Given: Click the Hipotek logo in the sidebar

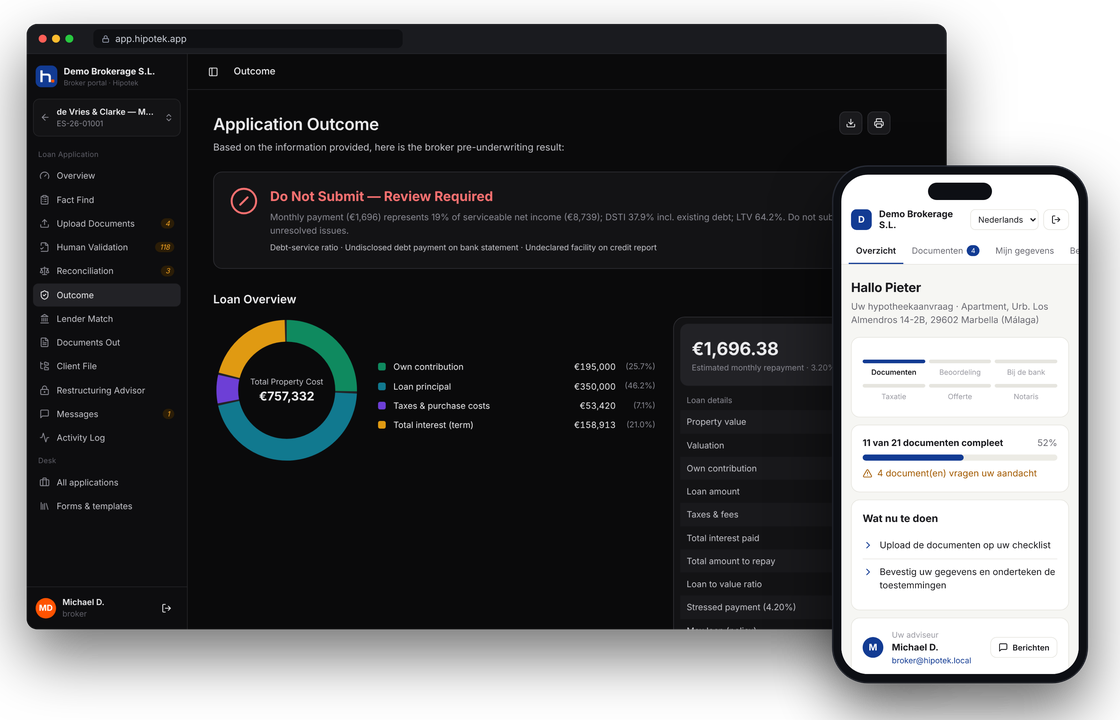Looking at the screenshot, I should [x=46, y=76].
